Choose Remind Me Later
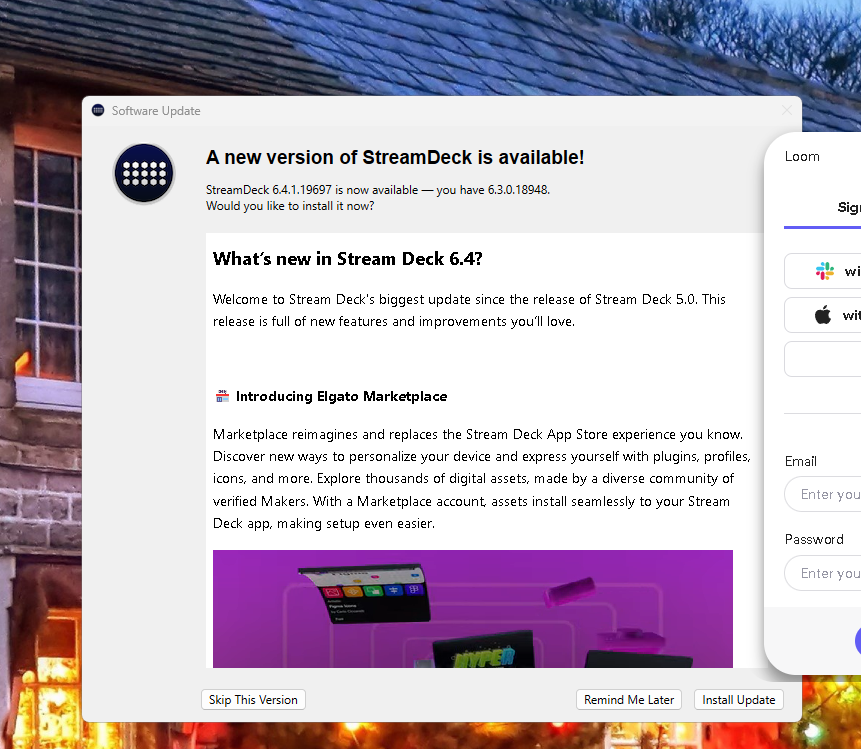This screenshot has width=861, height=749. 629,700
